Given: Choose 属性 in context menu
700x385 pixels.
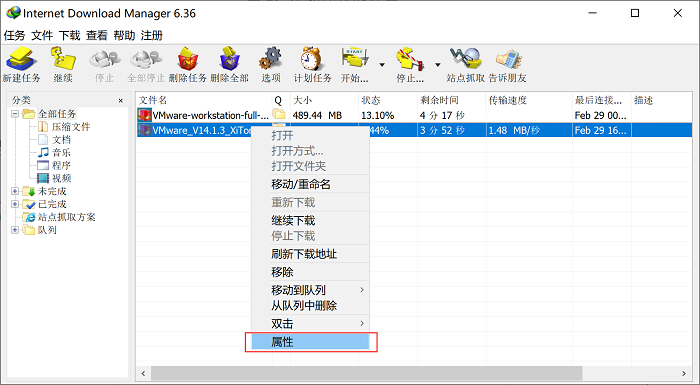Looking at the screenshot, I should [310, 342].
